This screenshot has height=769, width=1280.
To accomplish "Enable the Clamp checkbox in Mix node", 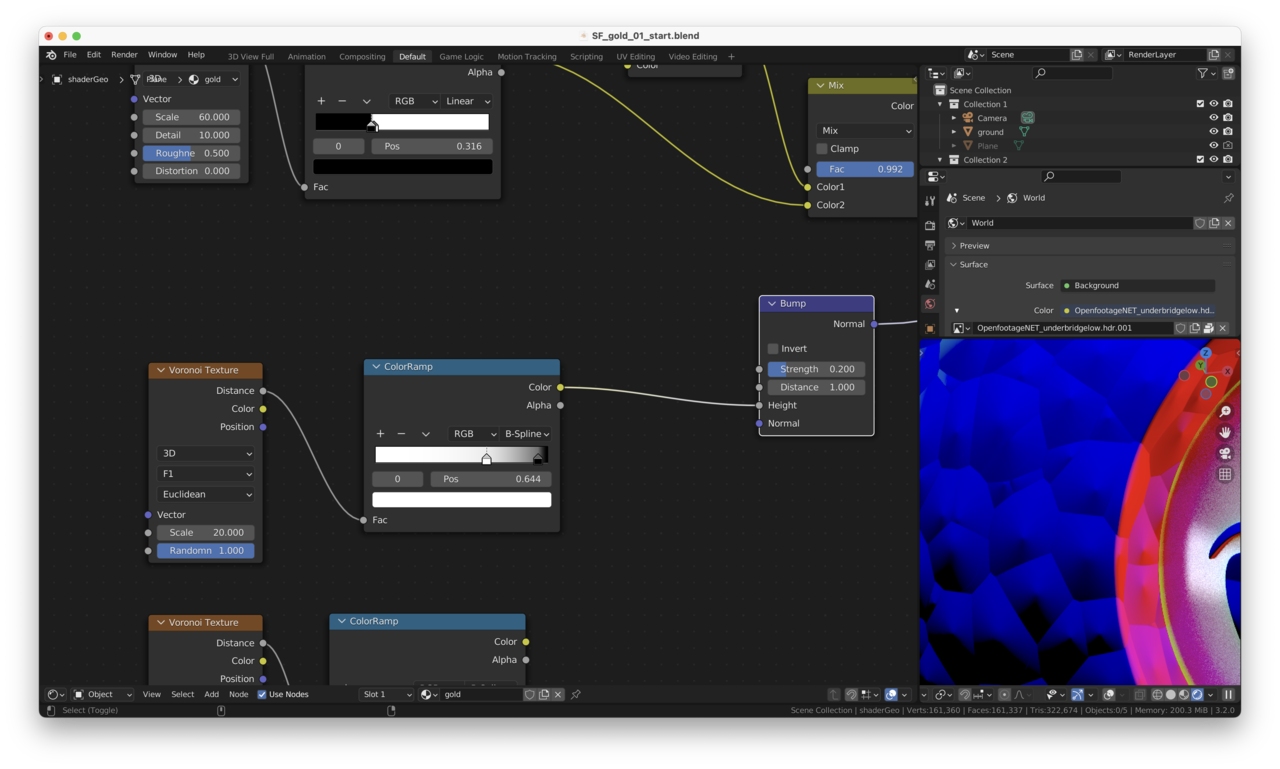I will point(822,149).
